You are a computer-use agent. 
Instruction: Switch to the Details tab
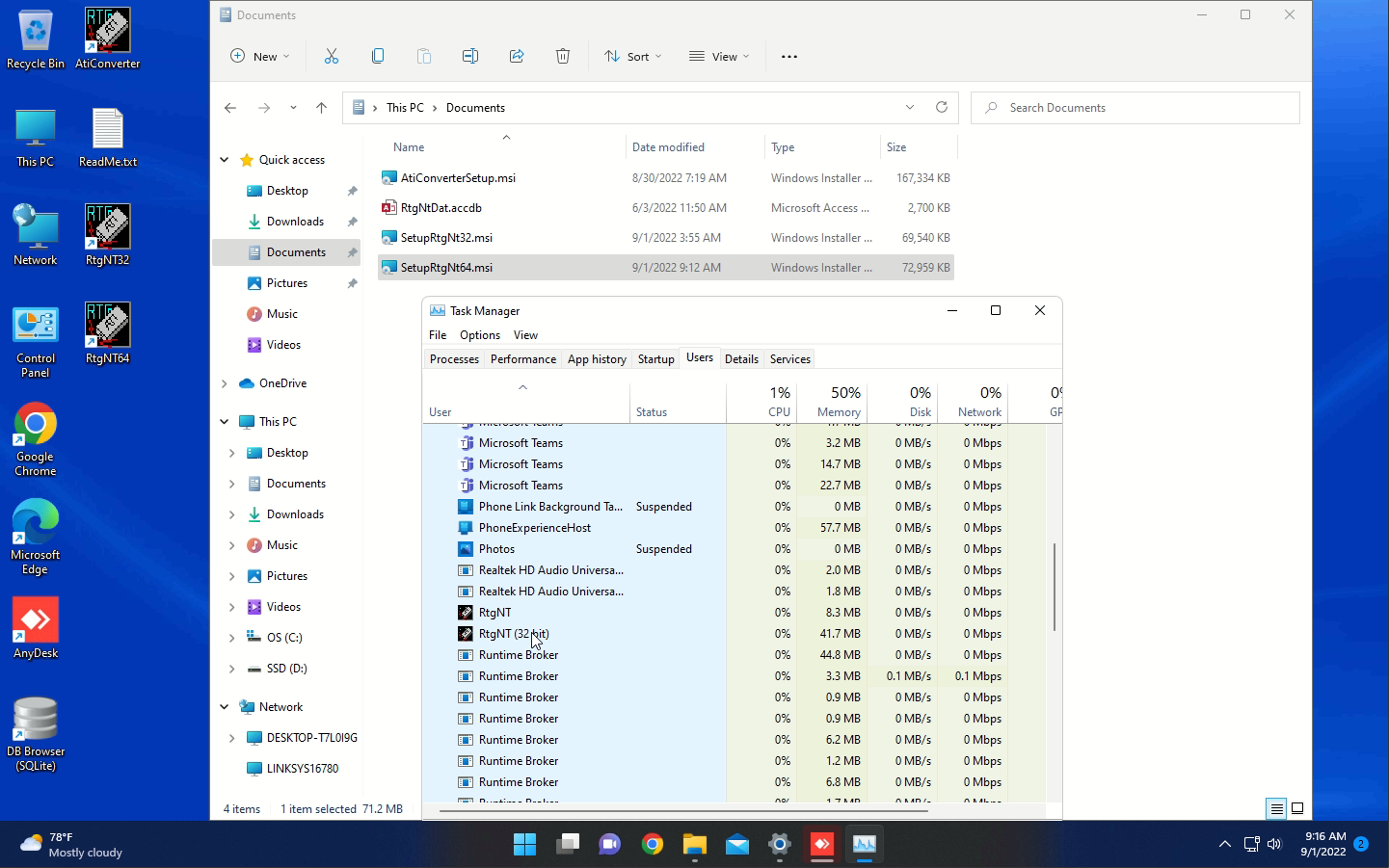coord(741,359)
